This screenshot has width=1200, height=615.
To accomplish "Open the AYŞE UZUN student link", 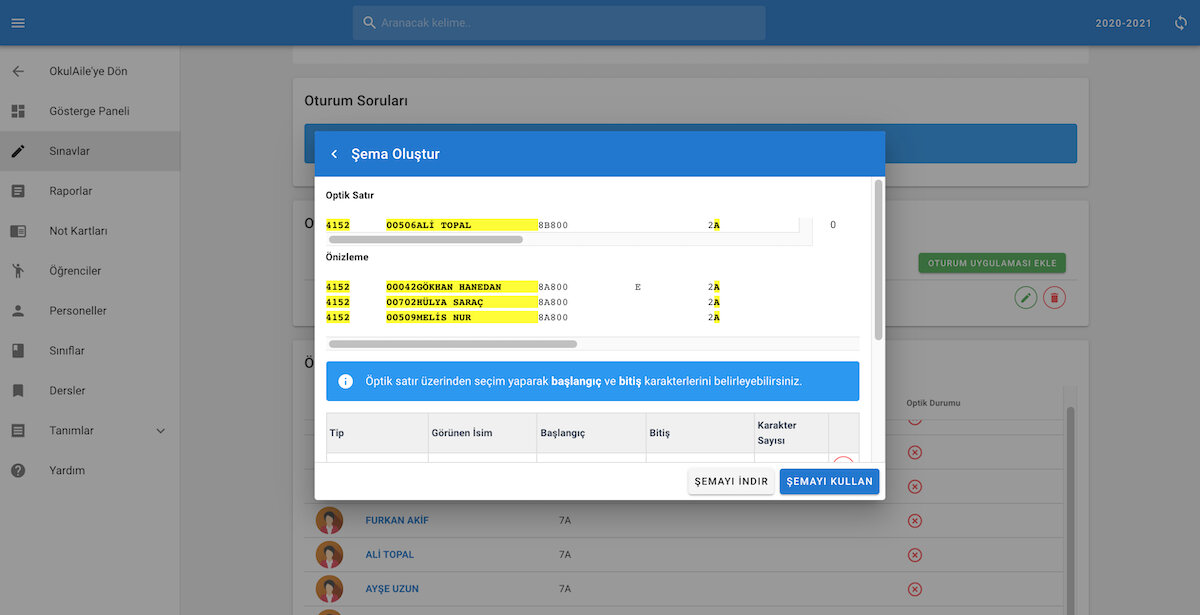I will 392,588.
